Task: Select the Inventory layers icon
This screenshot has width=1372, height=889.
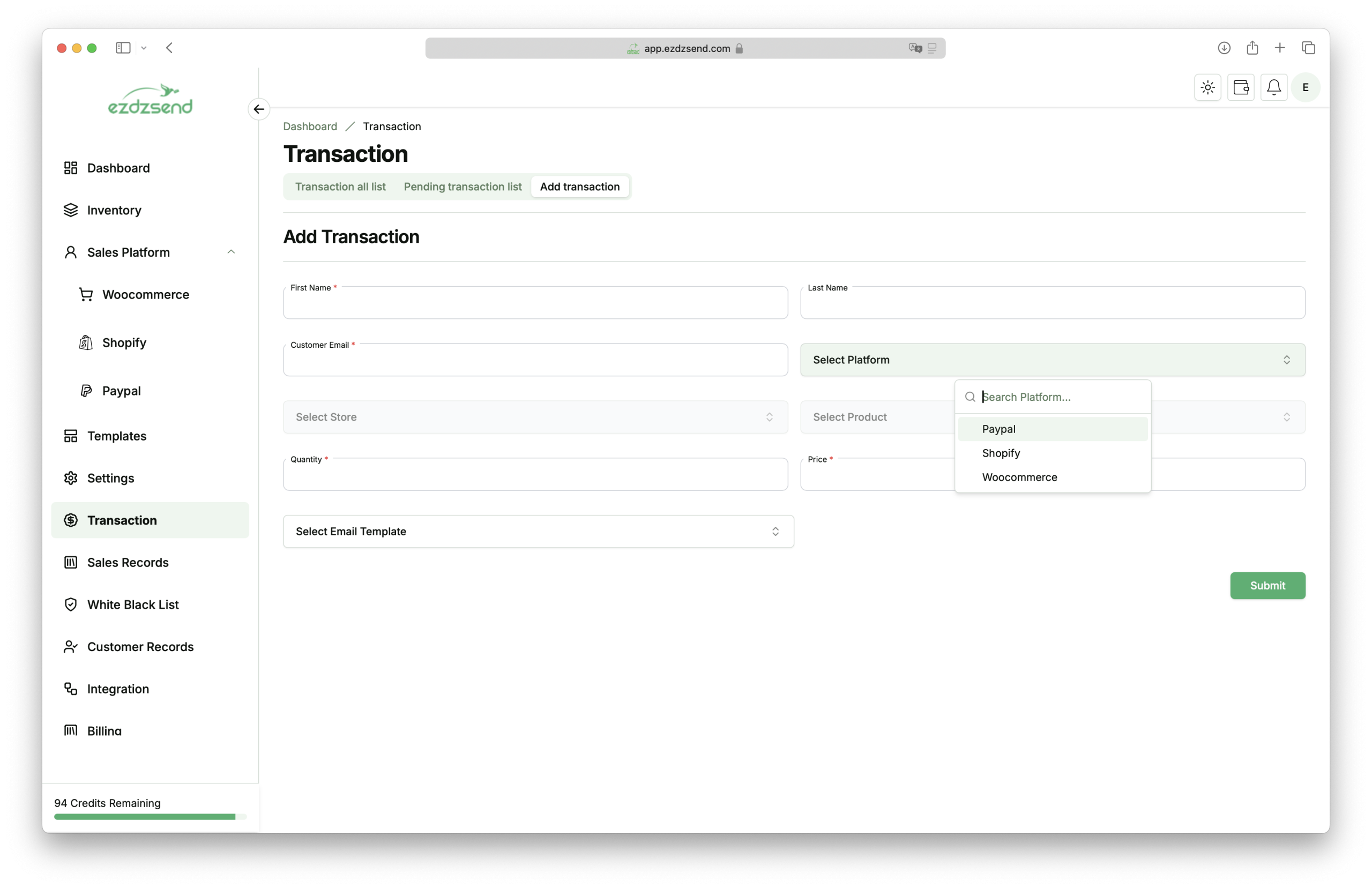Action: [71, 210]
